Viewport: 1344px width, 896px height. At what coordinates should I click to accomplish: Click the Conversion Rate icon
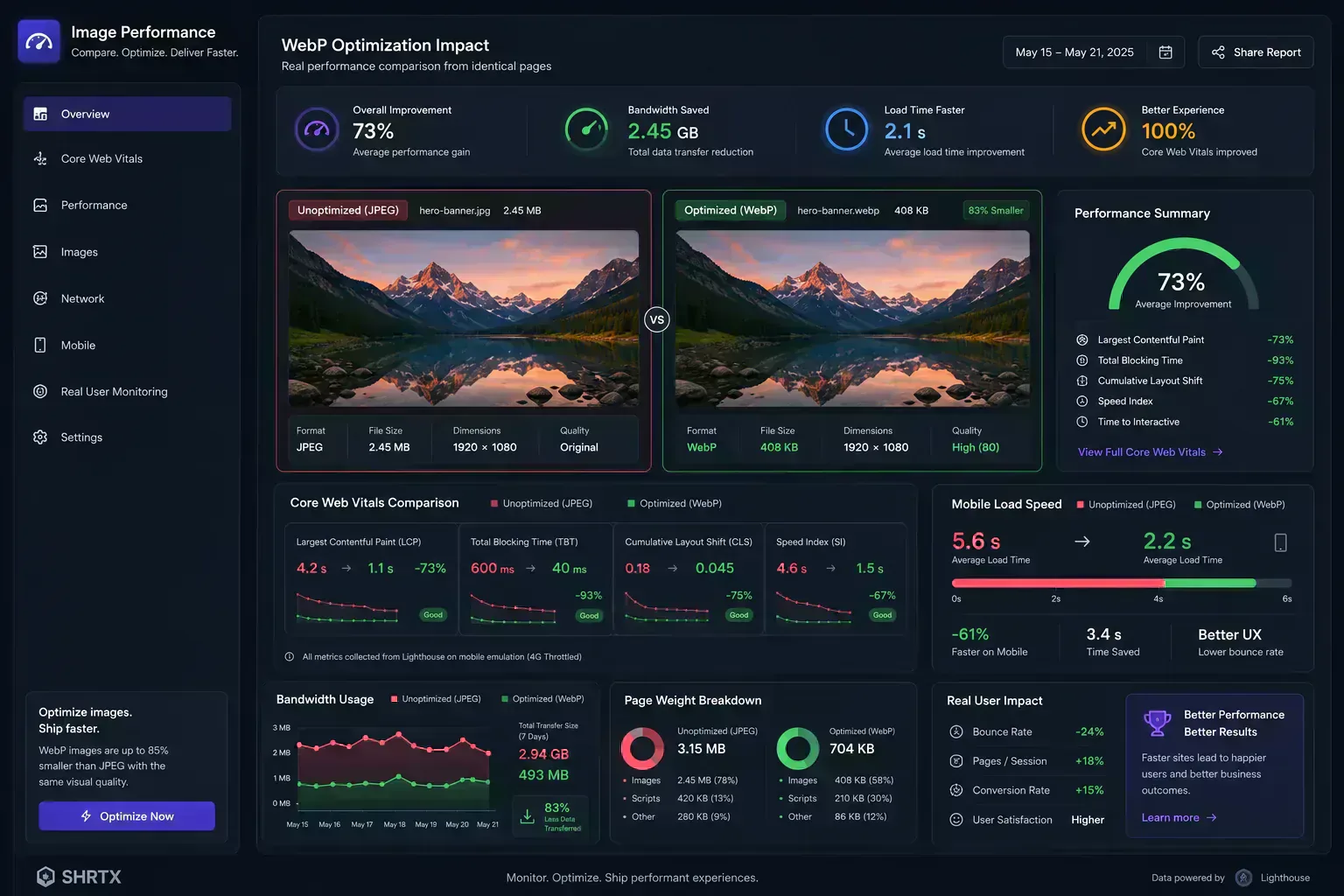pyautogui.click(x=956, y=790)
